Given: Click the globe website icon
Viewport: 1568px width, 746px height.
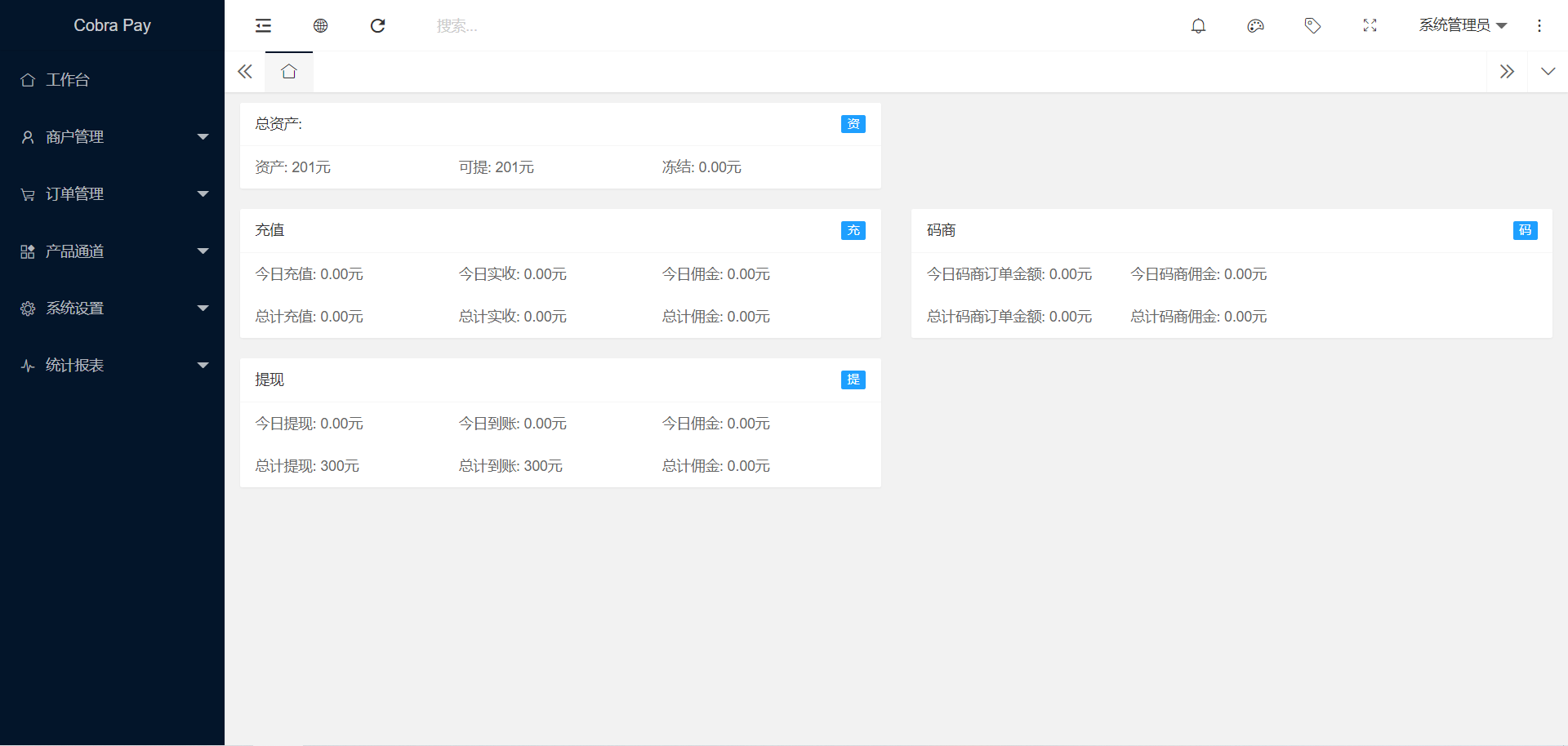Looking at the screenshot, I should (x=320, y=26).
